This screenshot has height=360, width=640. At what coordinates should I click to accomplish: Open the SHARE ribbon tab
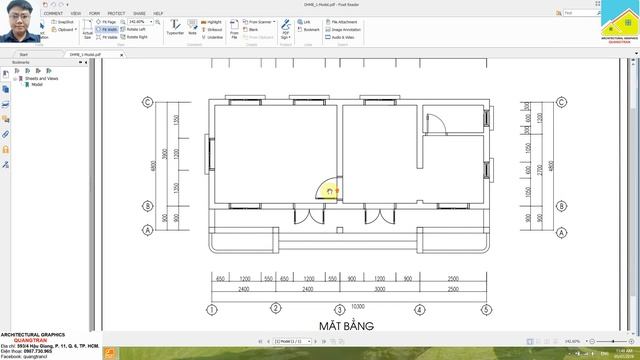pyautogui.click(x=139, y=13)
